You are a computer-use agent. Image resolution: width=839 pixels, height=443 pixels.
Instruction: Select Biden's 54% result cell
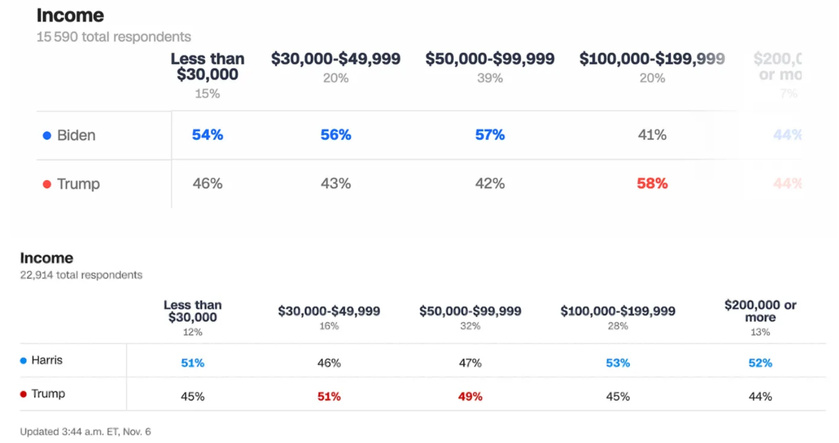(x=207, y=134)
